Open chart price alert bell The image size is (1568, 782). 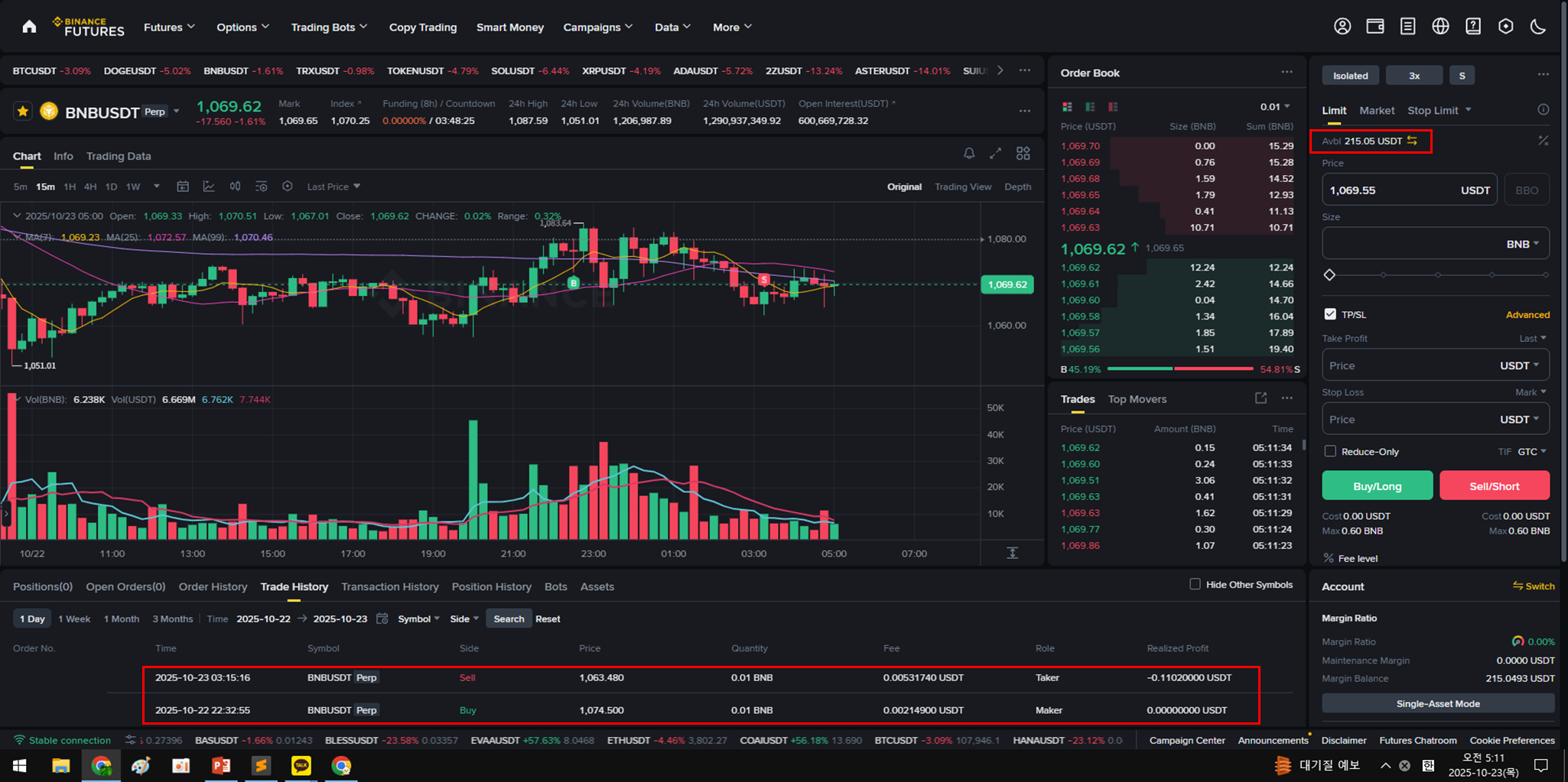tap(969, 154)
